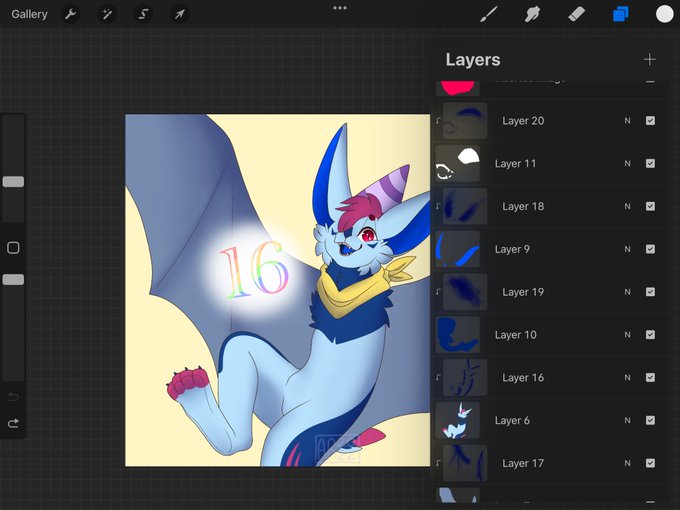
Task: Select the Eraser tool
Action: (x=576, y=14)
